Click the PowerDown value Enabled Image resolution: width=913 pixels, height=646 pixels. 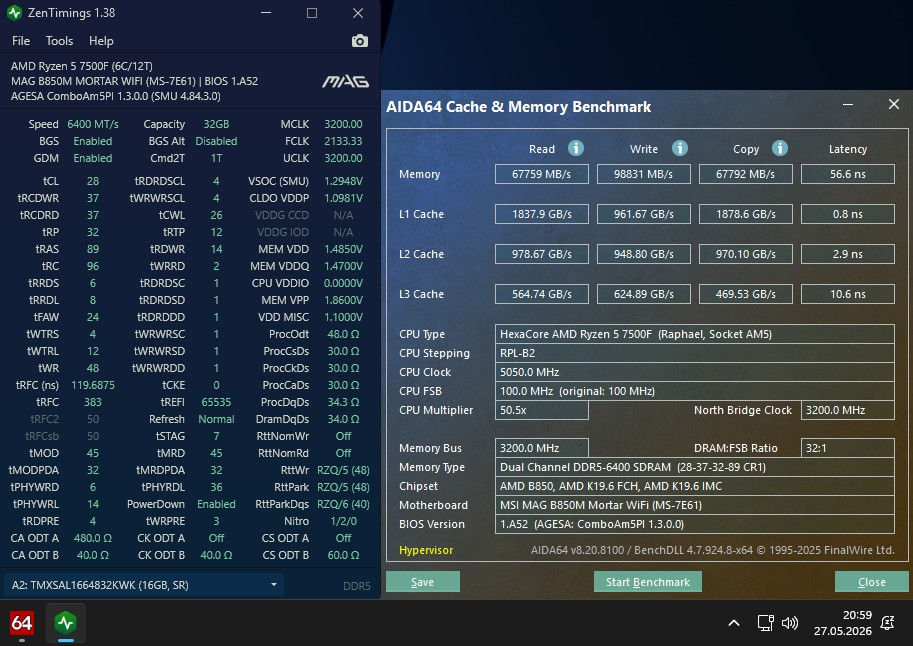point(216,504)
